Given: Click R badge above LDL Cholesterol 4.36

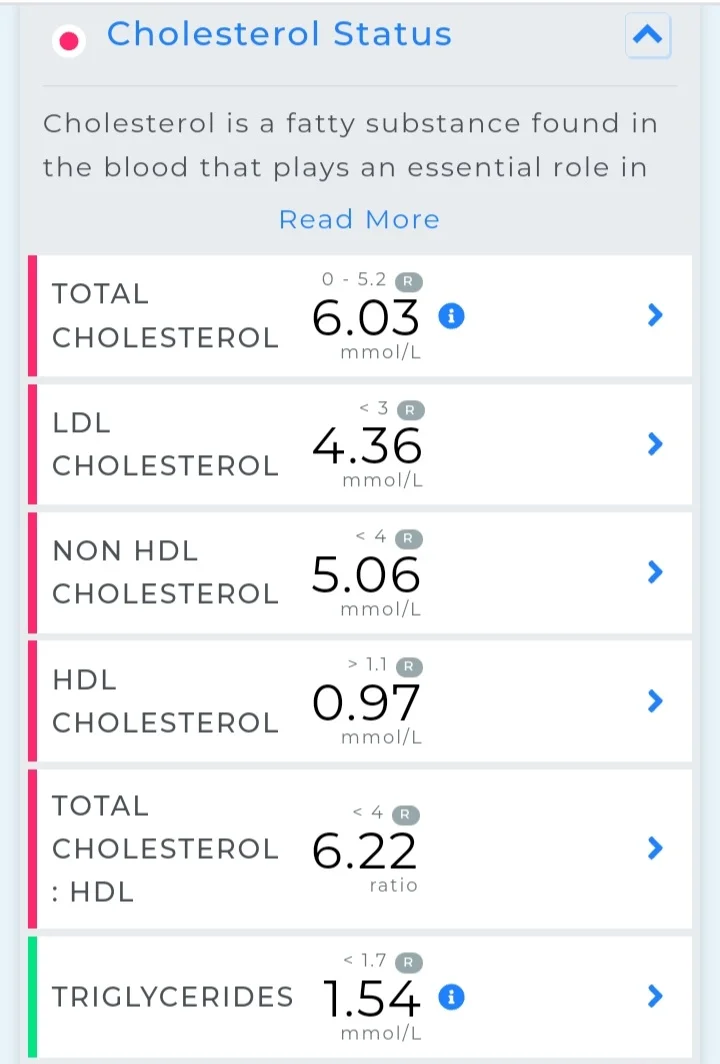Looking at the screenshot, I should tap(410, 410).
